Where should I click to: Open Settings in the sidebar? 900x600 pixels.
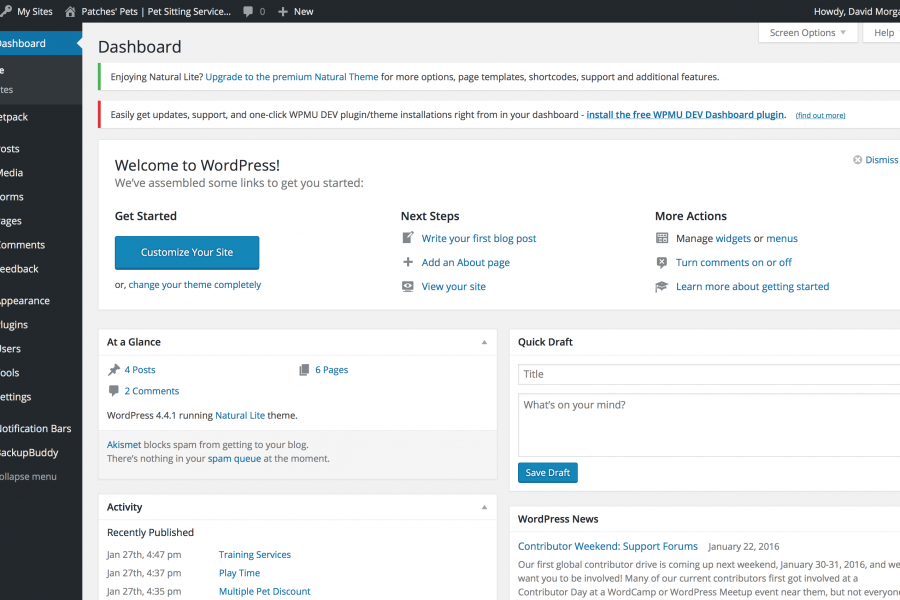[x=41, y=397]
